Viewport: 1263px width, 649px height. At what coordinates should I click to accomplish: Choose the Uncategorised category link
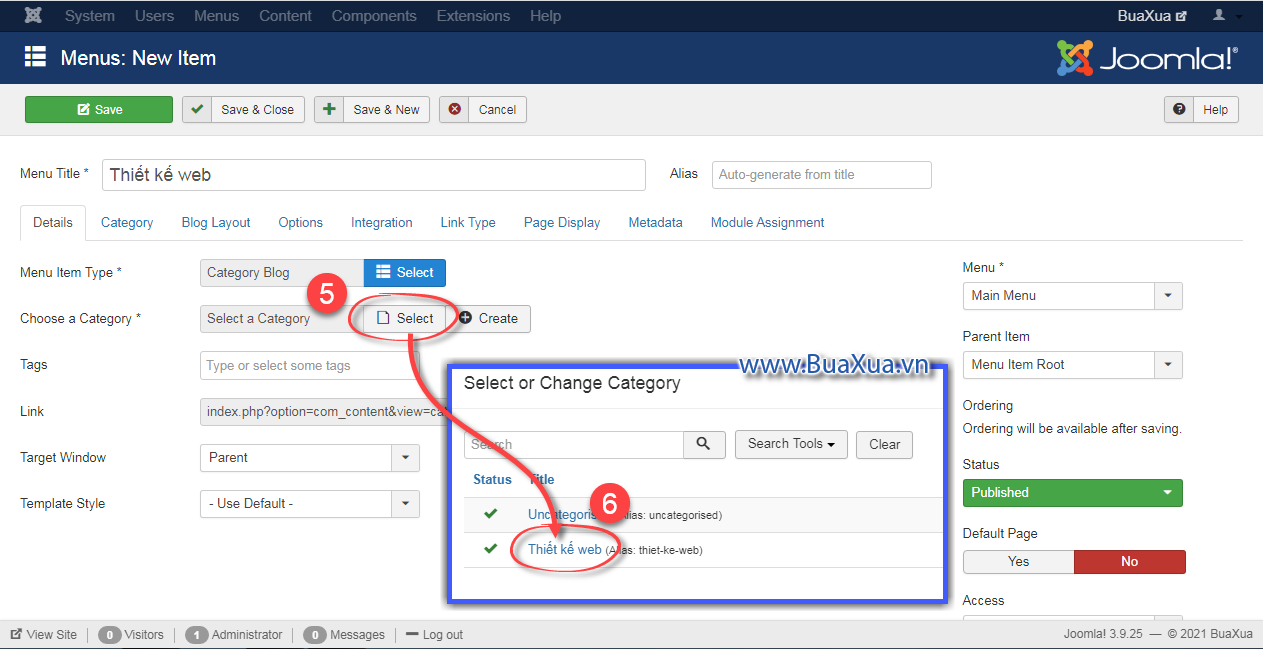[564, 514]
